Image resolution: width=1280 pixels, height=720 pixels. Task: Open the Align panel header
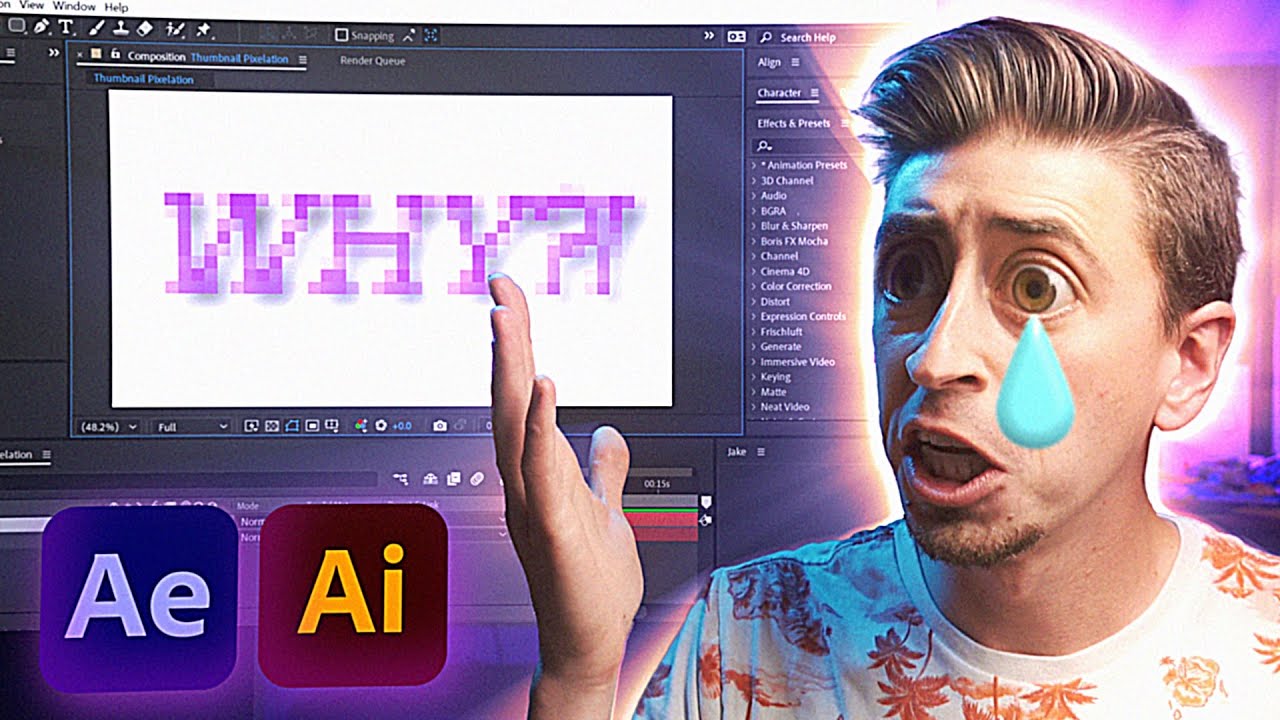click(x=769, y=62)
